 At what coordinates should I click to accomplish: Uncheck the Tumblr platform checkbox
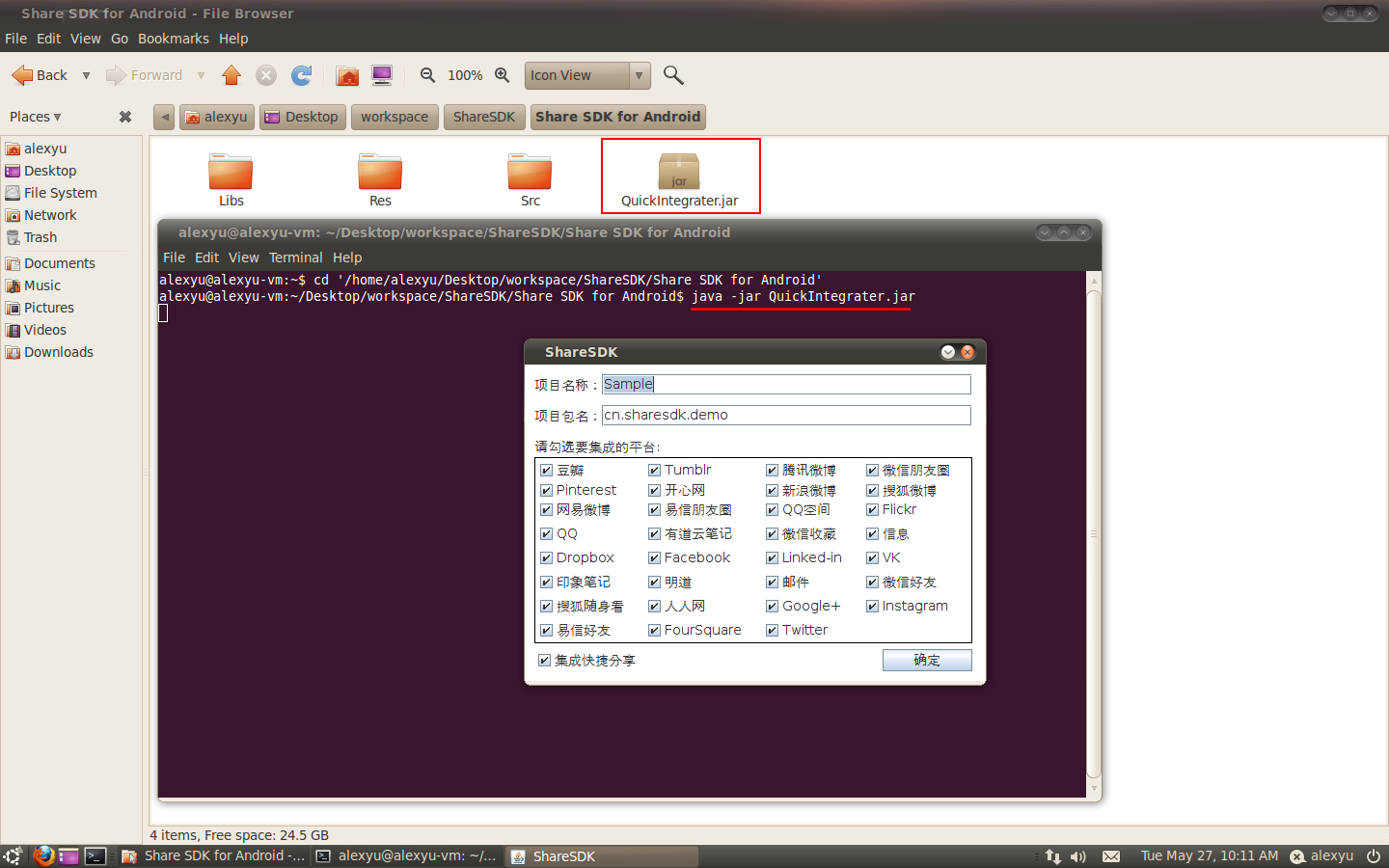(655, 470)
